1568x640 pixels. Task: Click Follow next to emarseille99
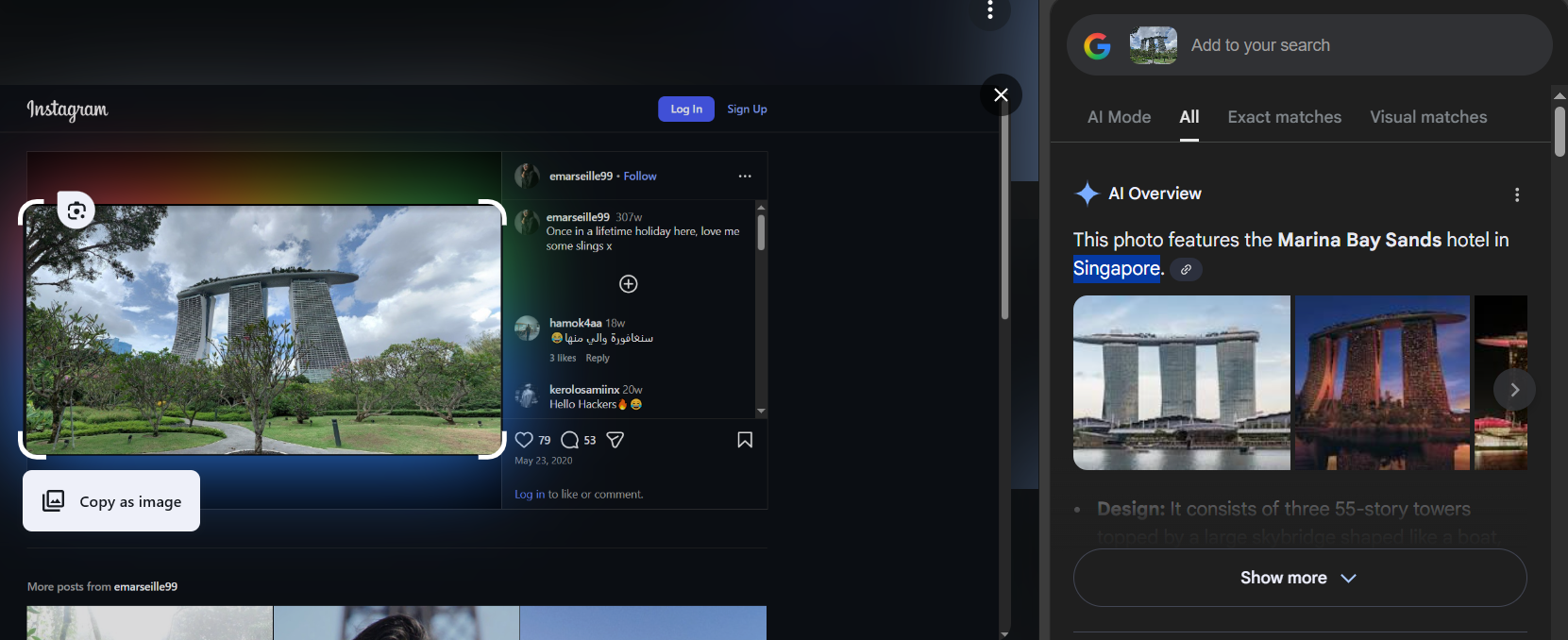tap(640, 177)
